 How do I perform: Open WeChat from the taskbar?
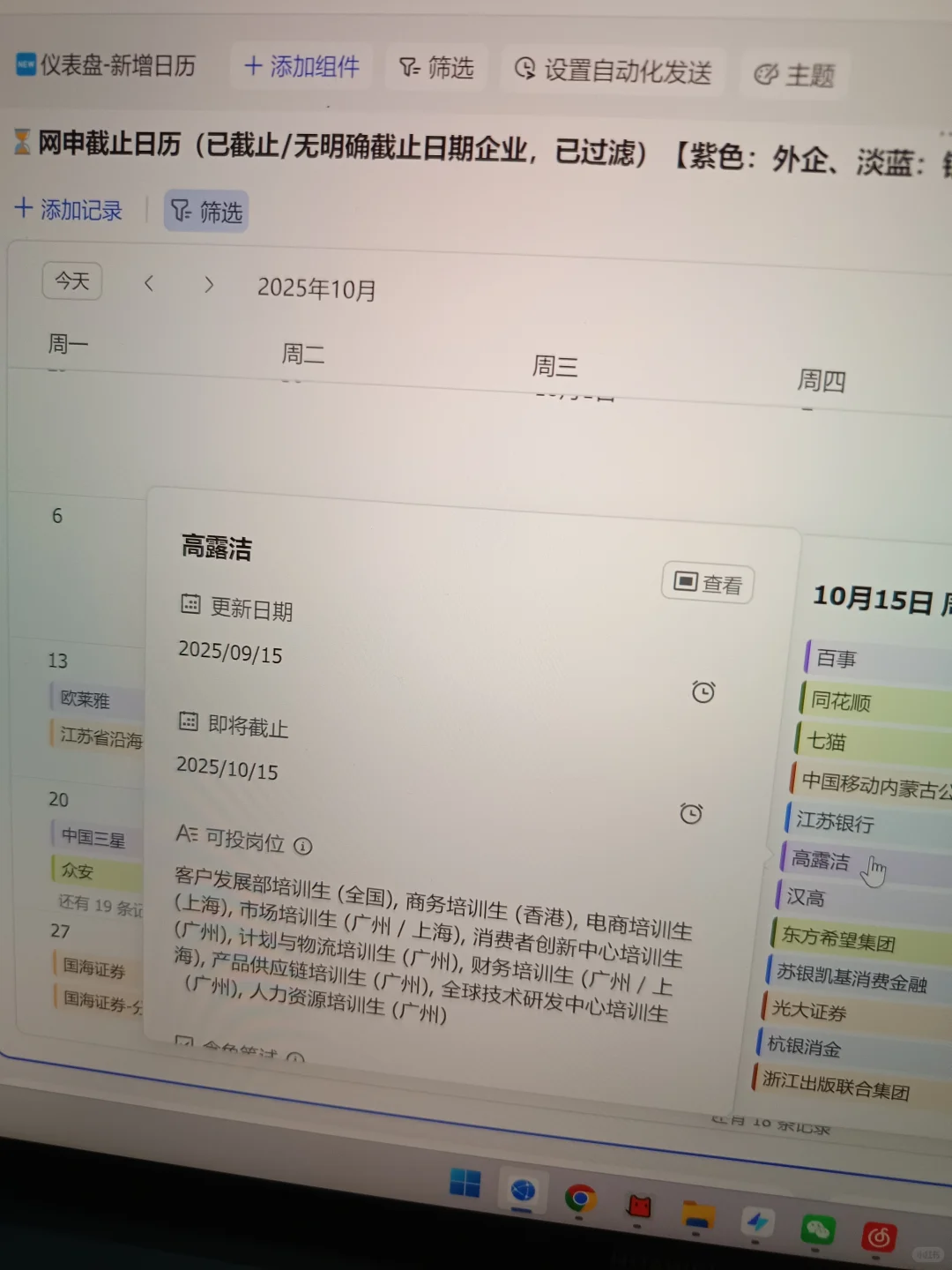(817, 1229)
